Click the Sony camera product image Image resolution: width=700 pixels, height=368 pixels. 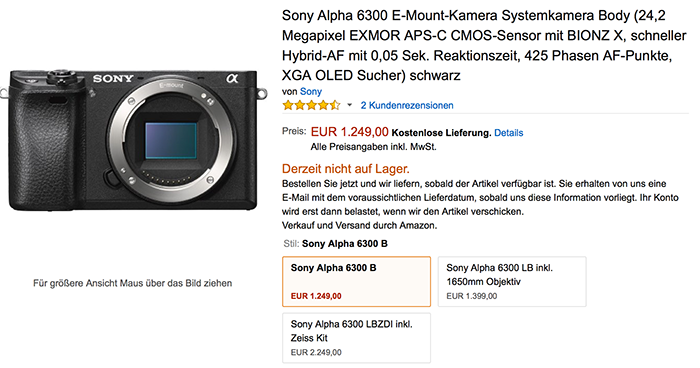[134, 139]
